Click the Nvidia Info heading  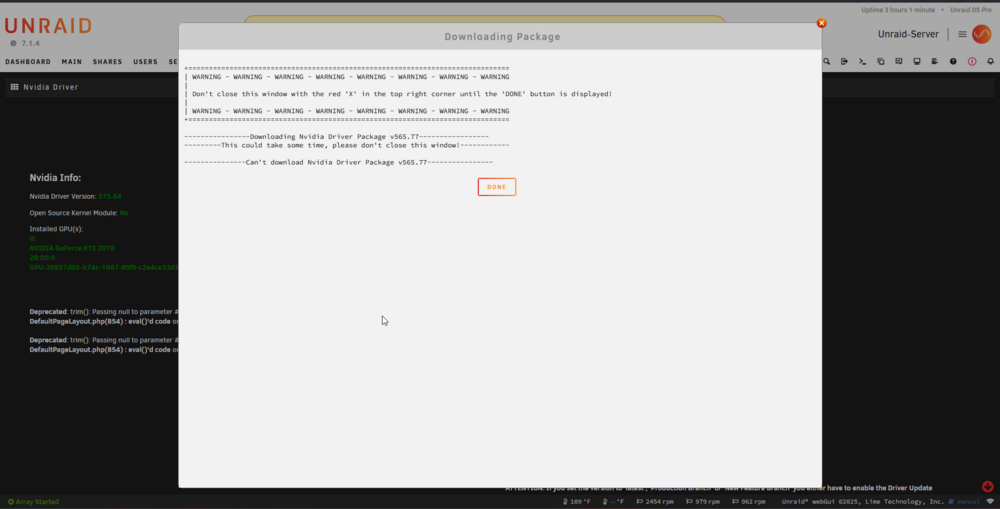[55, 178]
